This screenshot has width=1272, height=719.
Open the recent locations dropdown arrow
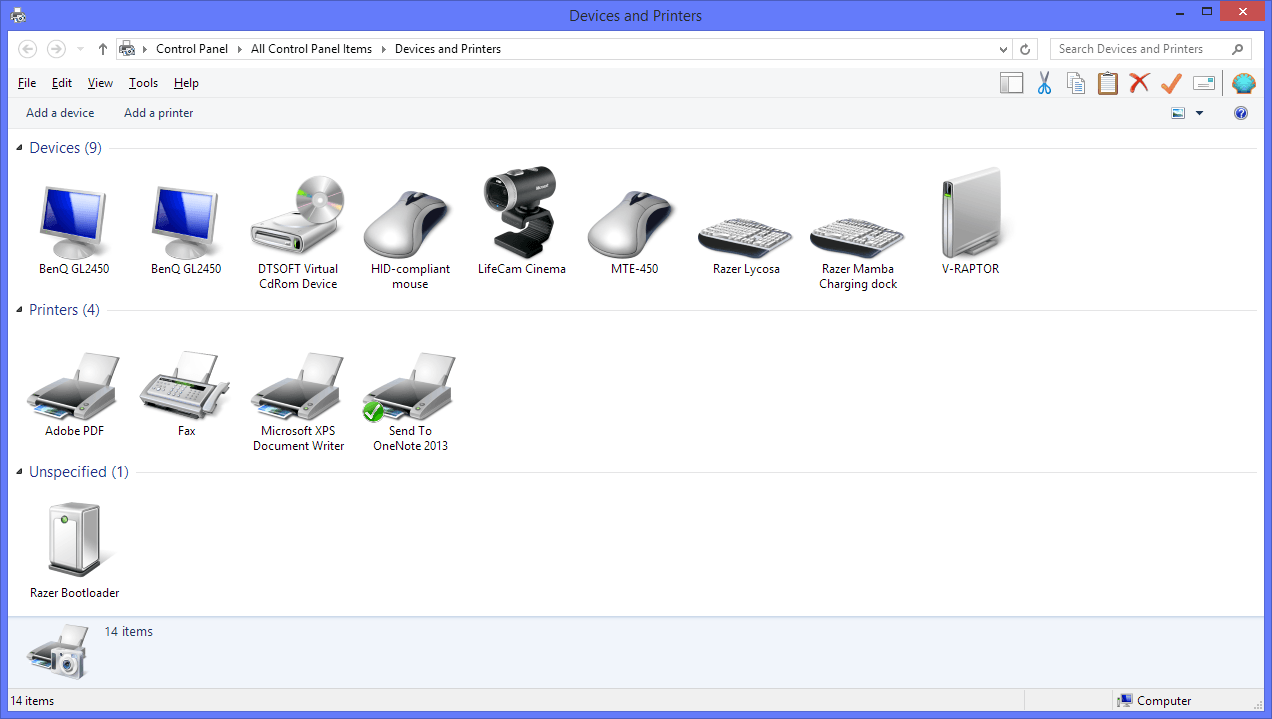[x=79, y=49]
